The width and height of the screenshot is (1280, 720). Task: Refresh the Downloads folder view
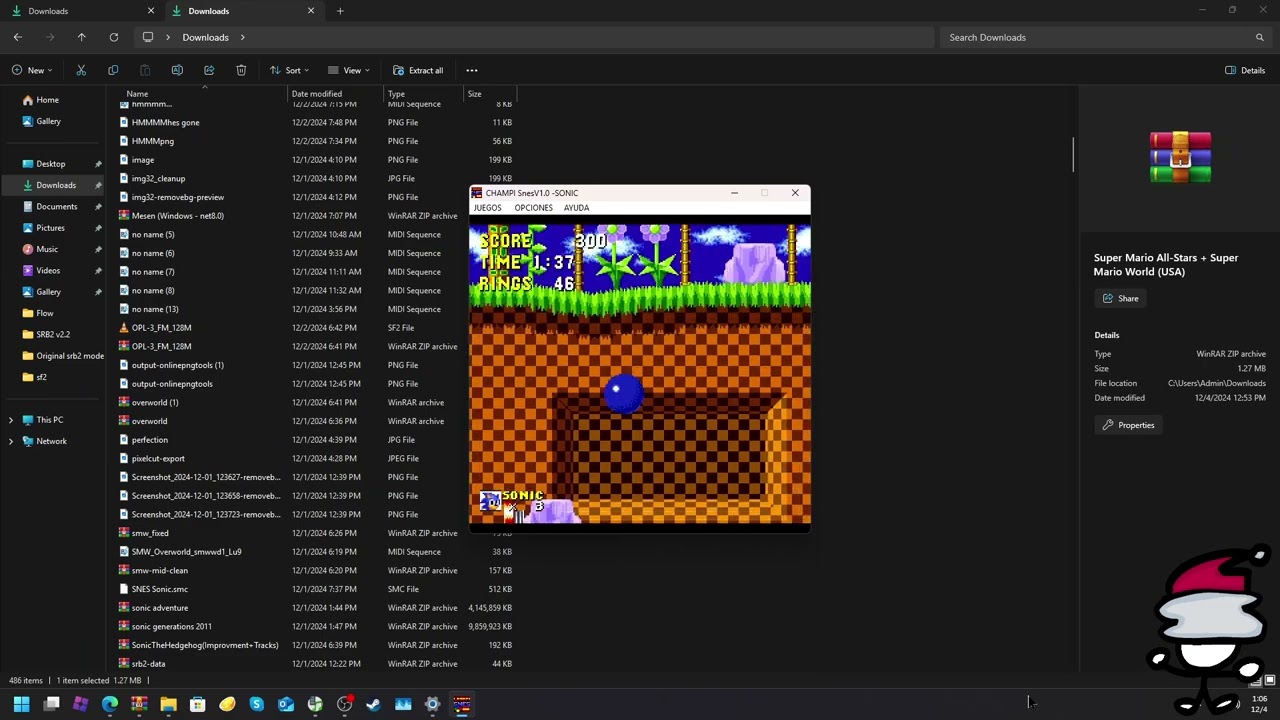[x=114, y=37]
